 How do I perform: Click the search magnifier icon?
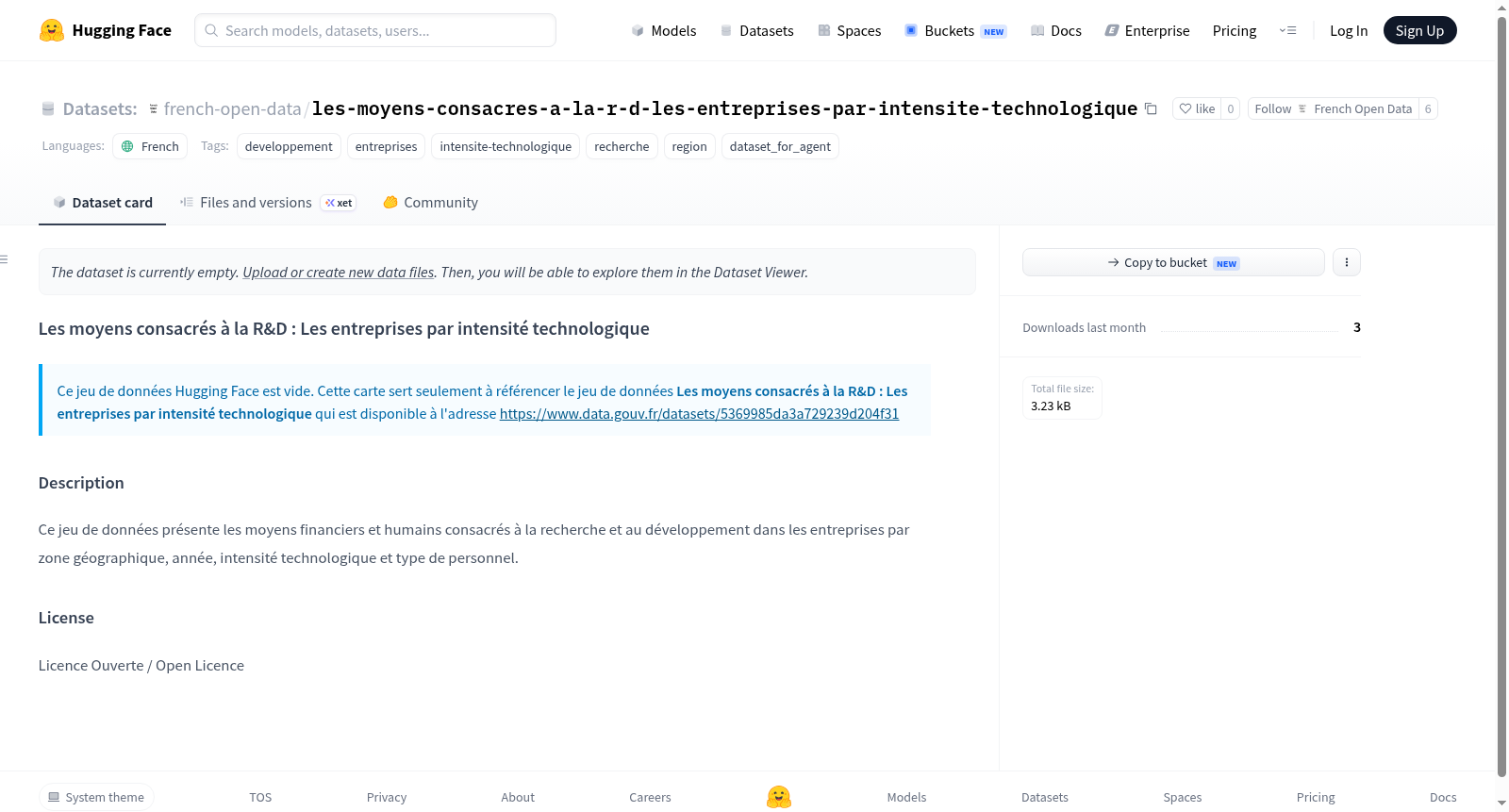click(x=211, y=30)
